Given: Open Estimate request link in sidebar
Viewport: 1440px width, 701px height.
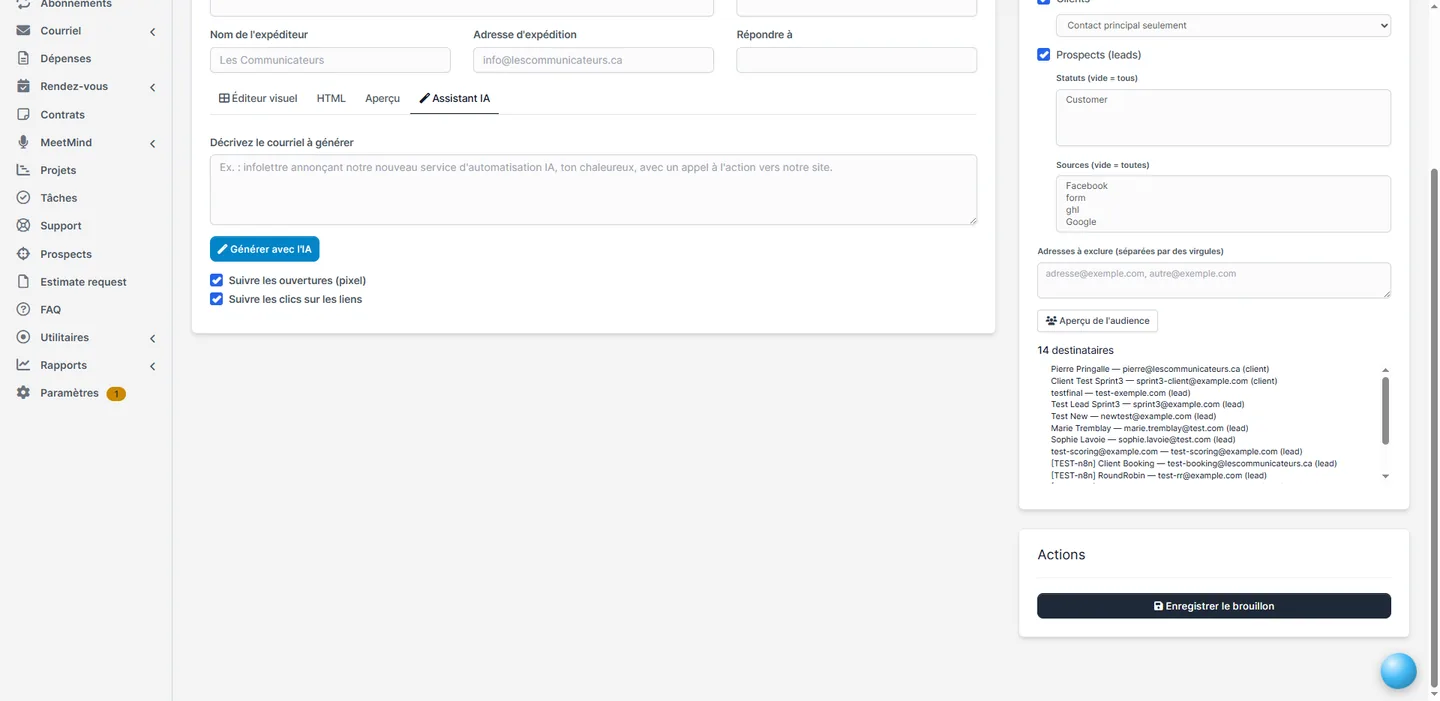Looking at the screenshot, I should point(83,282).
